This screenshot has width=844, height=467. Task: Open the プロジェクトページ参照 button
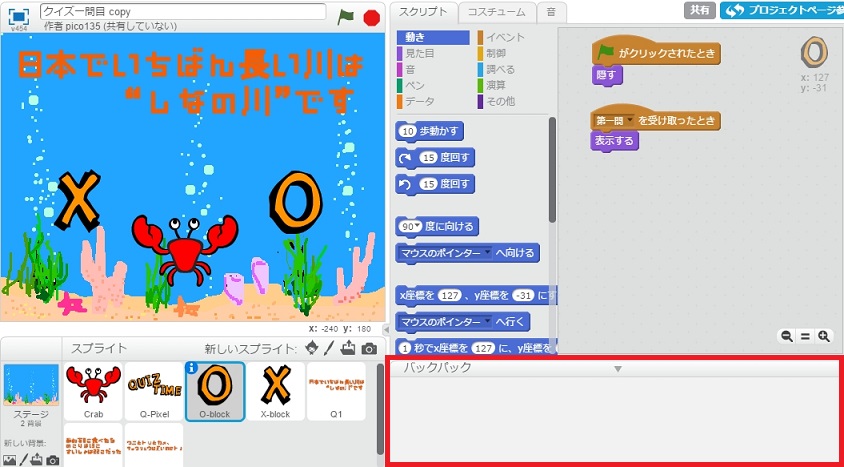782,10
